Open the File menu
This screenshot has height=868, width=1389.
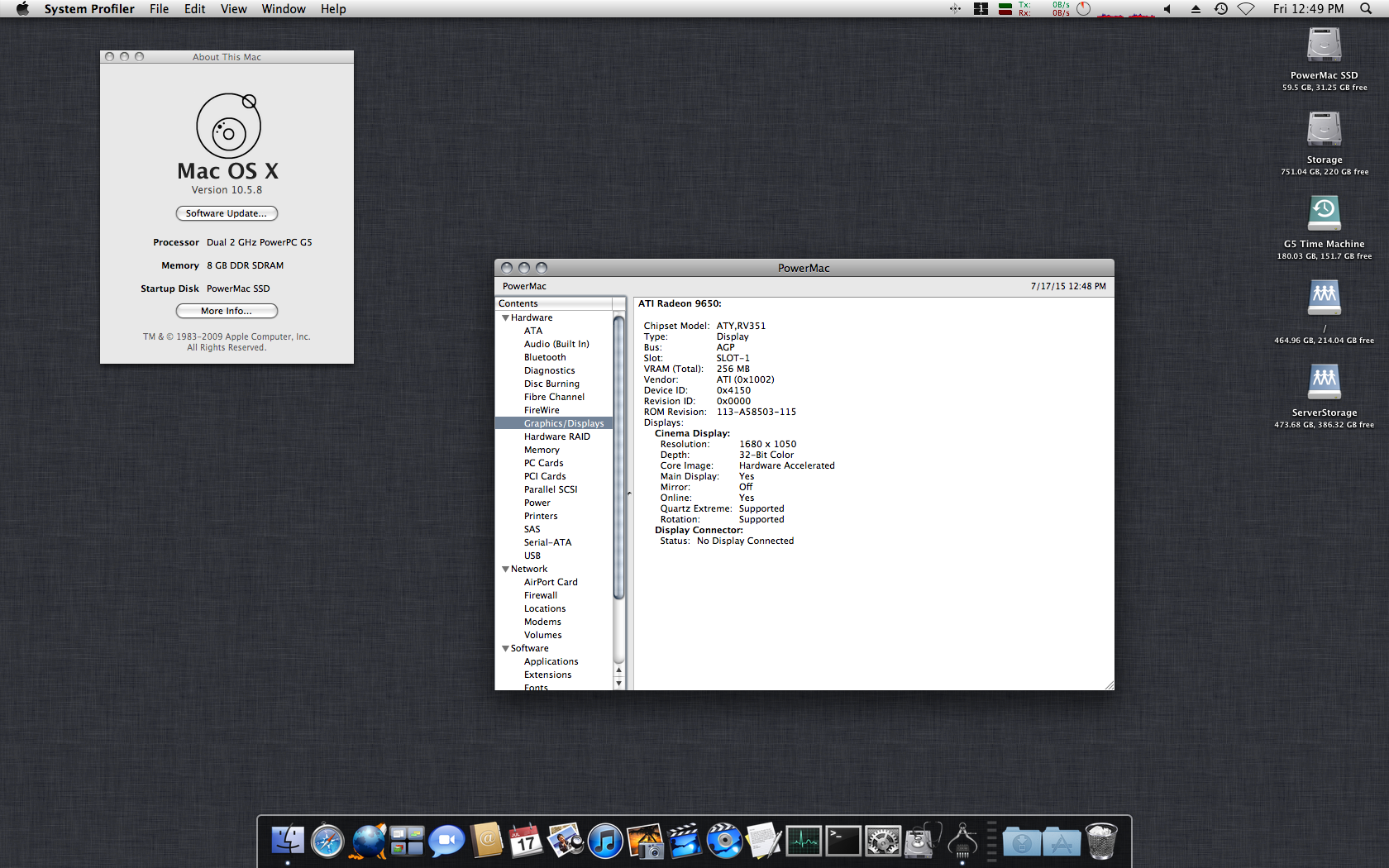coord(159,9)
